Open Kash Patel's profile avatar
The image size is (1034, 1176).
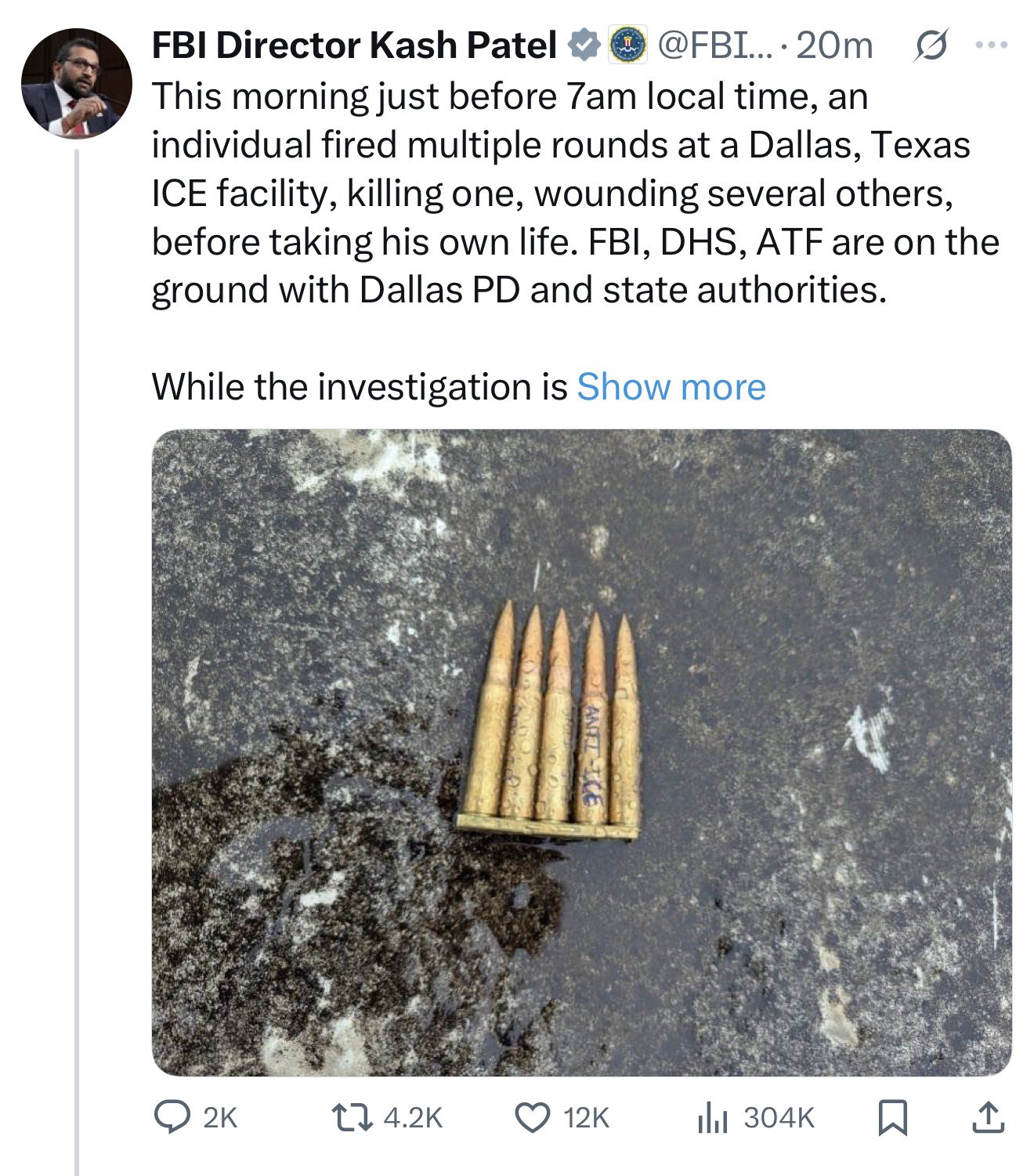(x=76, y=83)
